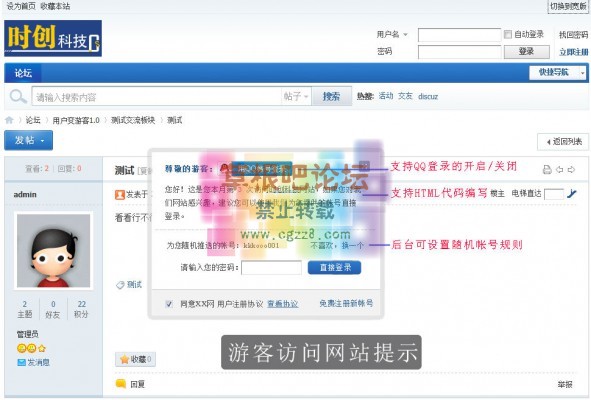Click the 返回列表 button
This screenshot has height=400, width=591.
(563, 142)
